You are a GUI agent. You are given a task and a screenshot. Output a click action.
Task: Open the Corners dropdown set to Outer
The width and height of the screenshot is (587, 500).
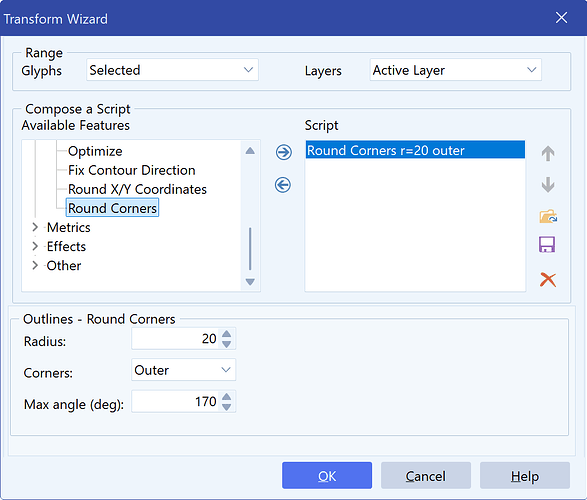[x=183, y=370]
